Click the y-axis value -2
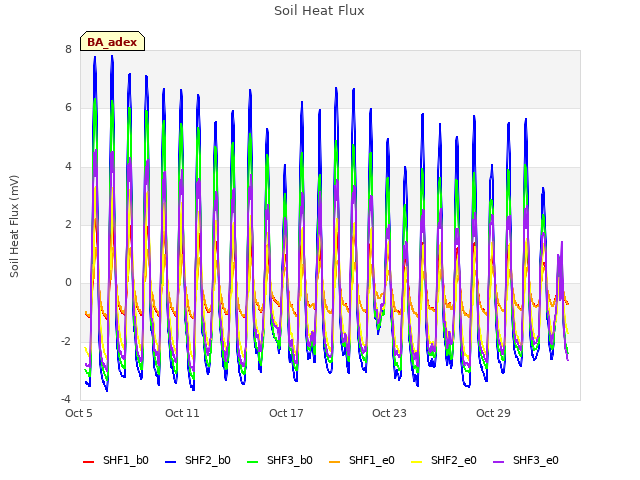 click(x=66, y=341)
